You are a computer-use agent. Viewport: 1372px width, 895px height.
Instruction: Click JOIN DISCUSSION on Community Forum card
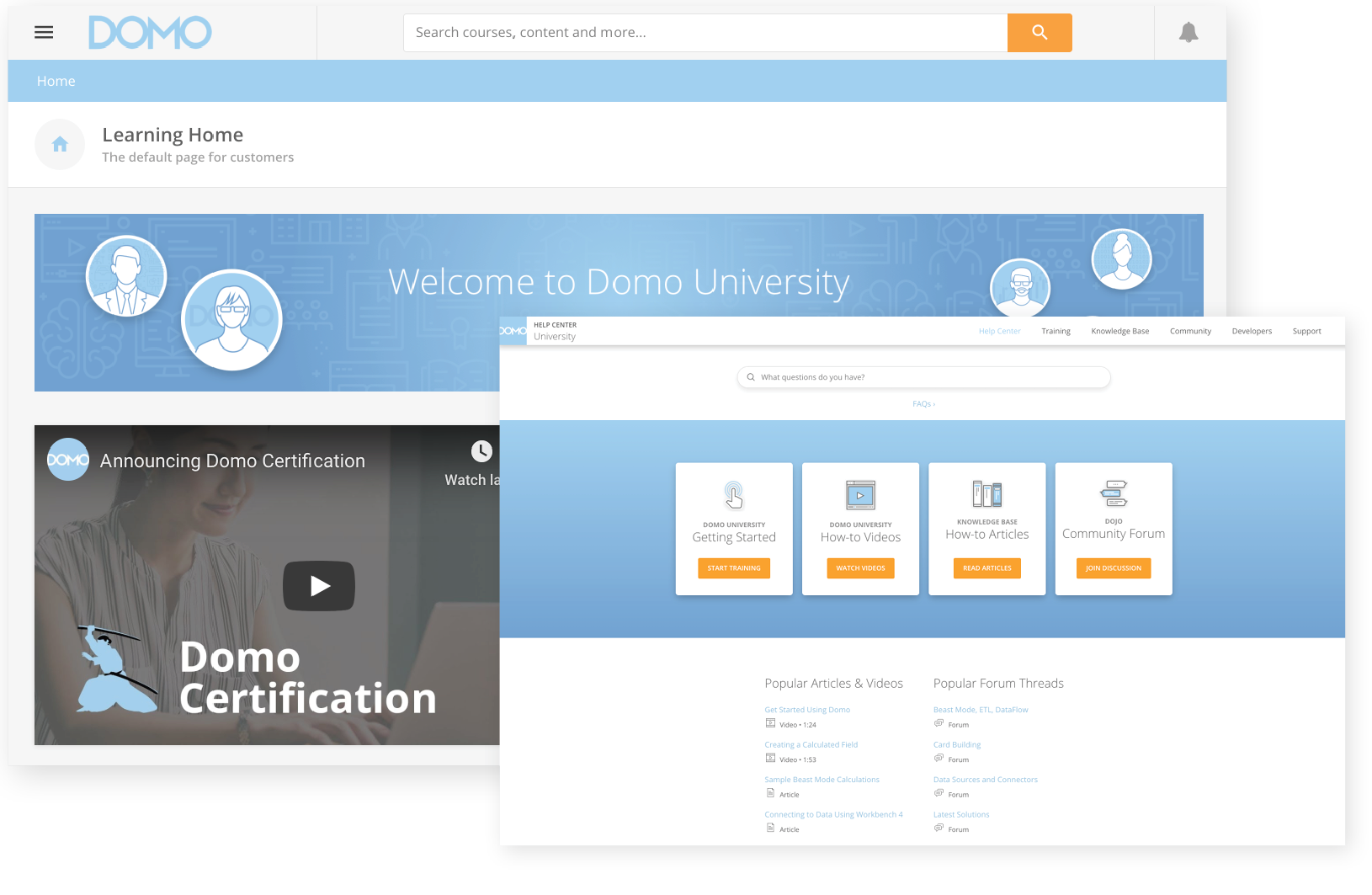(x=1113, y=568)
